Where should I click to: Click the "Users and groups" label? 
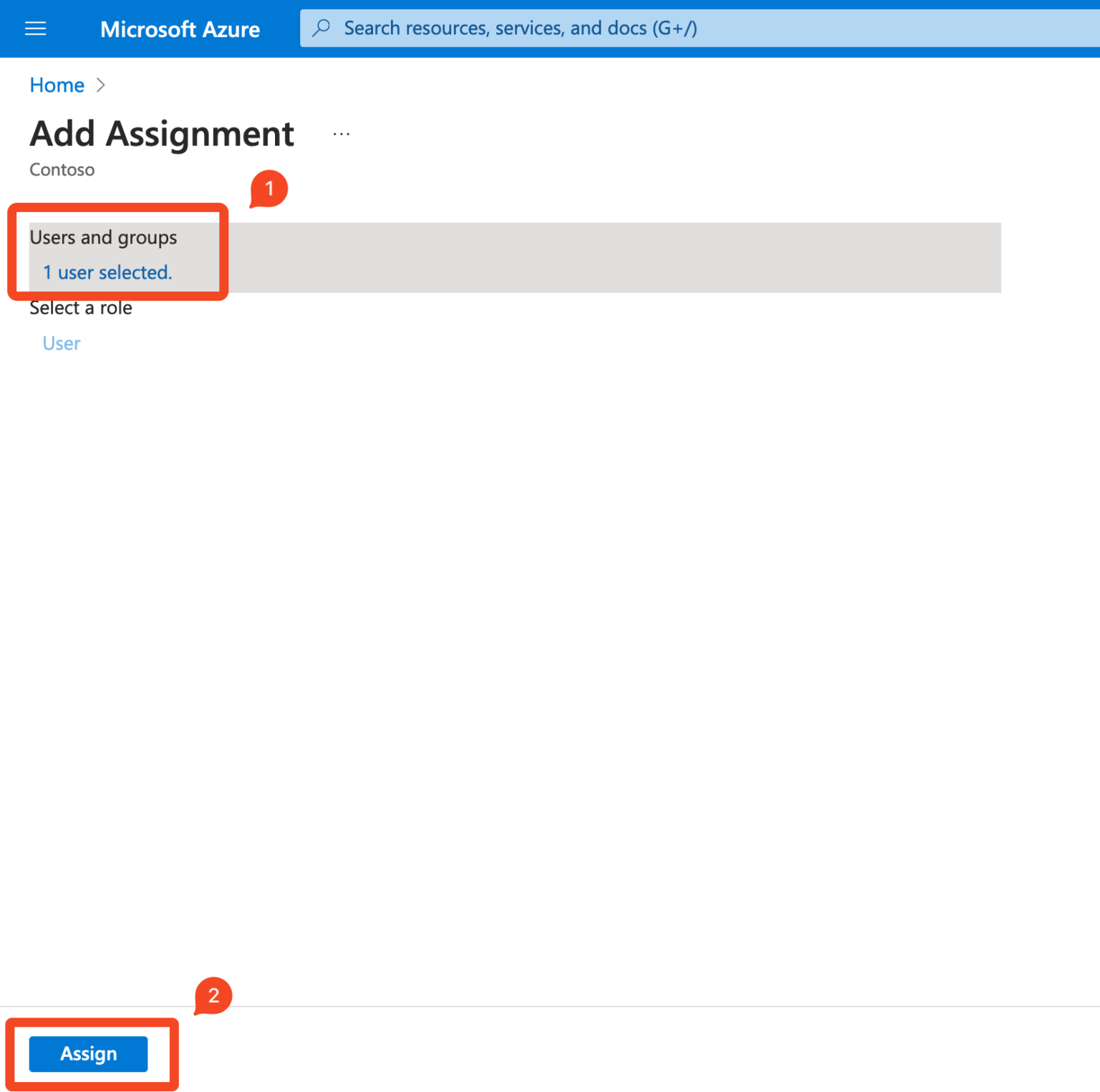tap(103, 237)
